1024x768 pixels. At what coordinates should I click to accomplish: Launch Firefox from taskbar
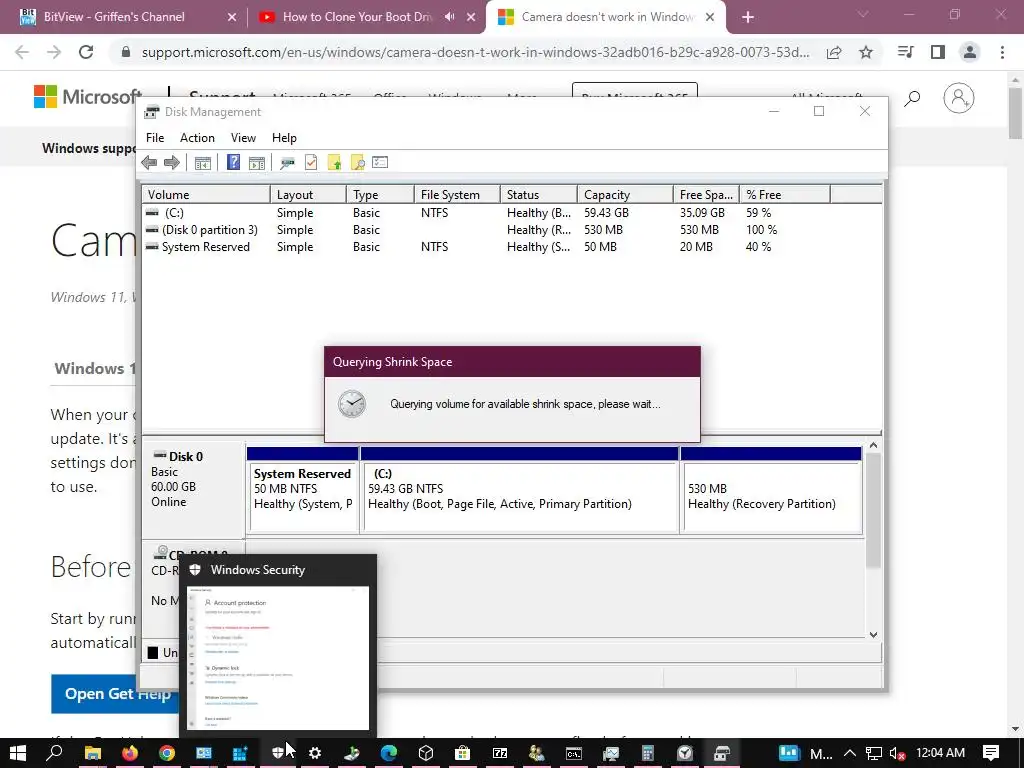[x=130, y=753]
